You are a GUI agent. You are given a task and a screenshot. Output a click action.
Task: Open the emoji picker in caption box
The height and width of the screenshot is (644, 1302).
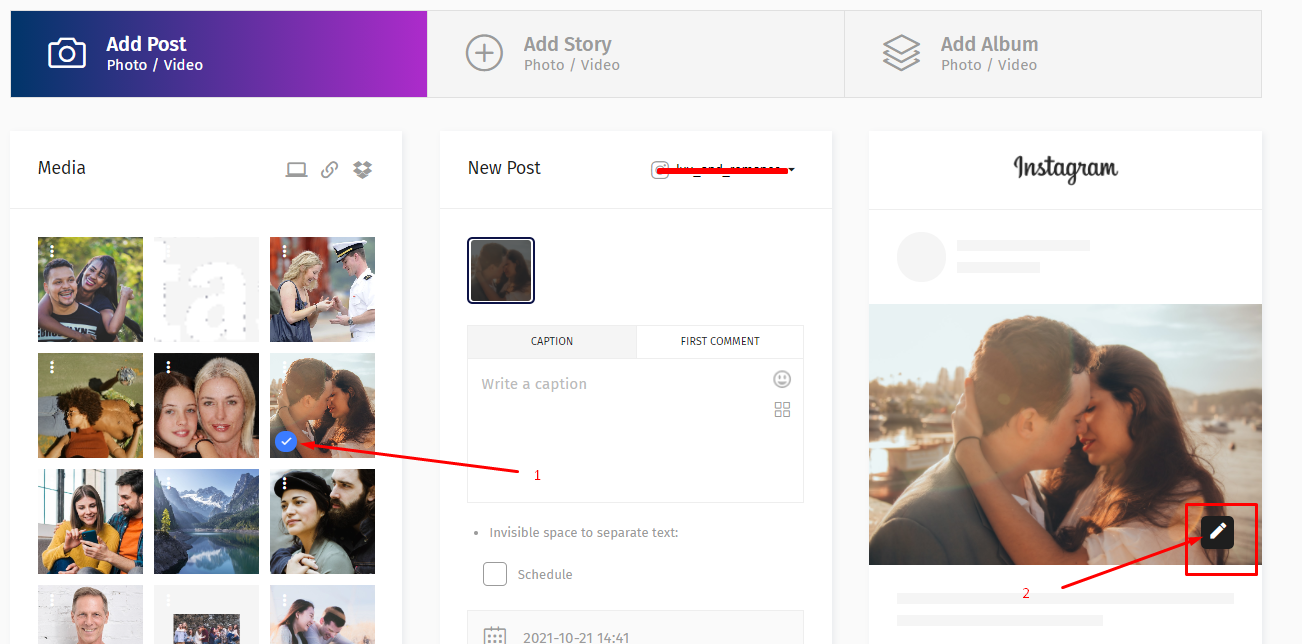click(x=782, y=379)
